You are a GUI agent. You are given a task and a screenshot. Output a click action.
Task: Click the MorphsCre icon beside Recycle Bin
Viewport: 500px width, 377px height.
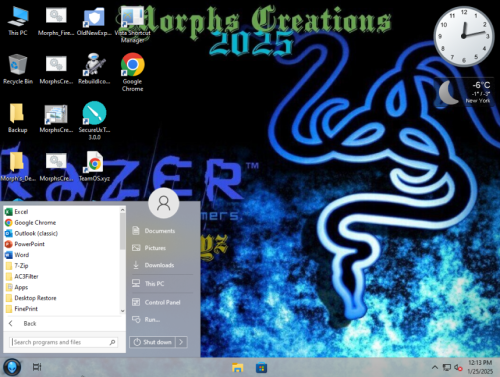click(x=56, y=69)
